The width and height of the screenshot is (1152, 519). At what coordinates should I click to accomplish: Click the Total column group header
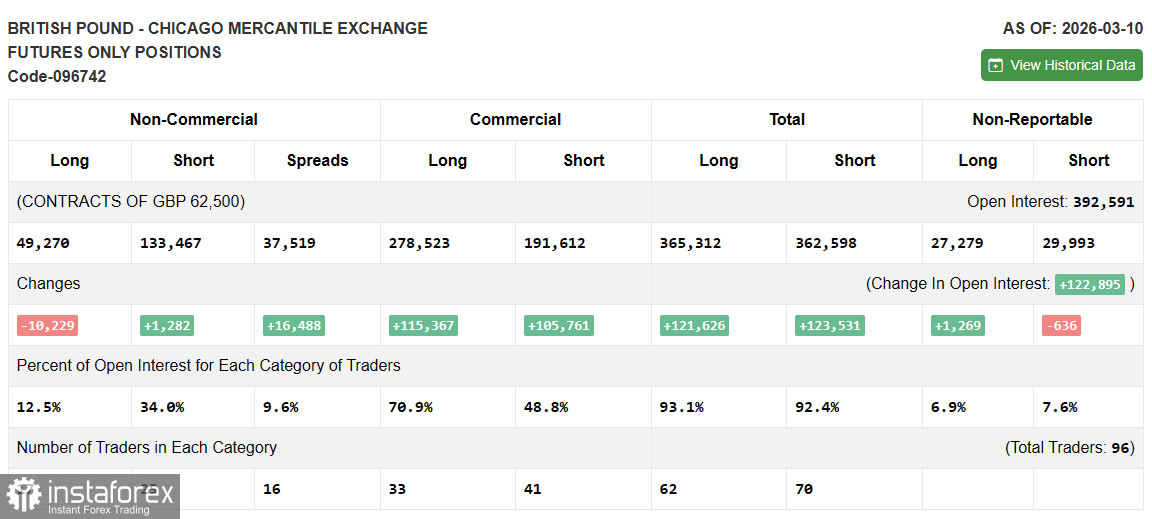point(786,119)
